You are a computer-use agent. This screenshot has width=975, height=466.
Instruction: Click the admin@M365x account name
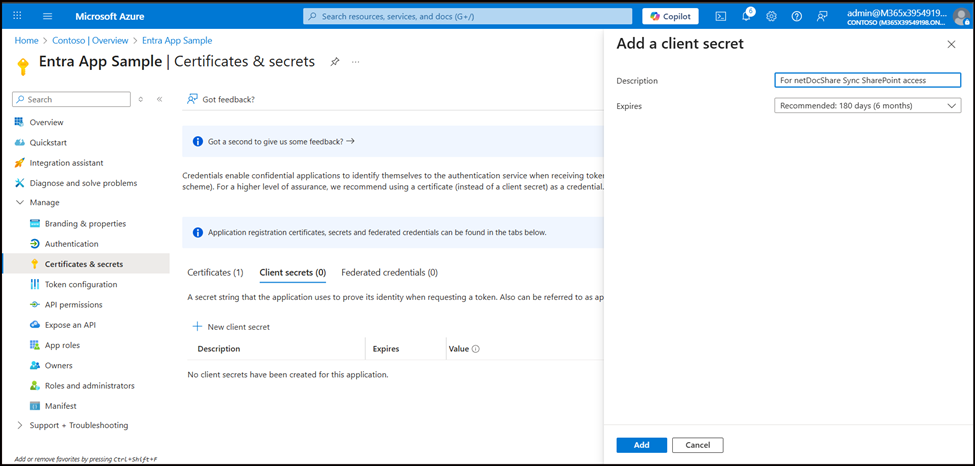(897, 13)
